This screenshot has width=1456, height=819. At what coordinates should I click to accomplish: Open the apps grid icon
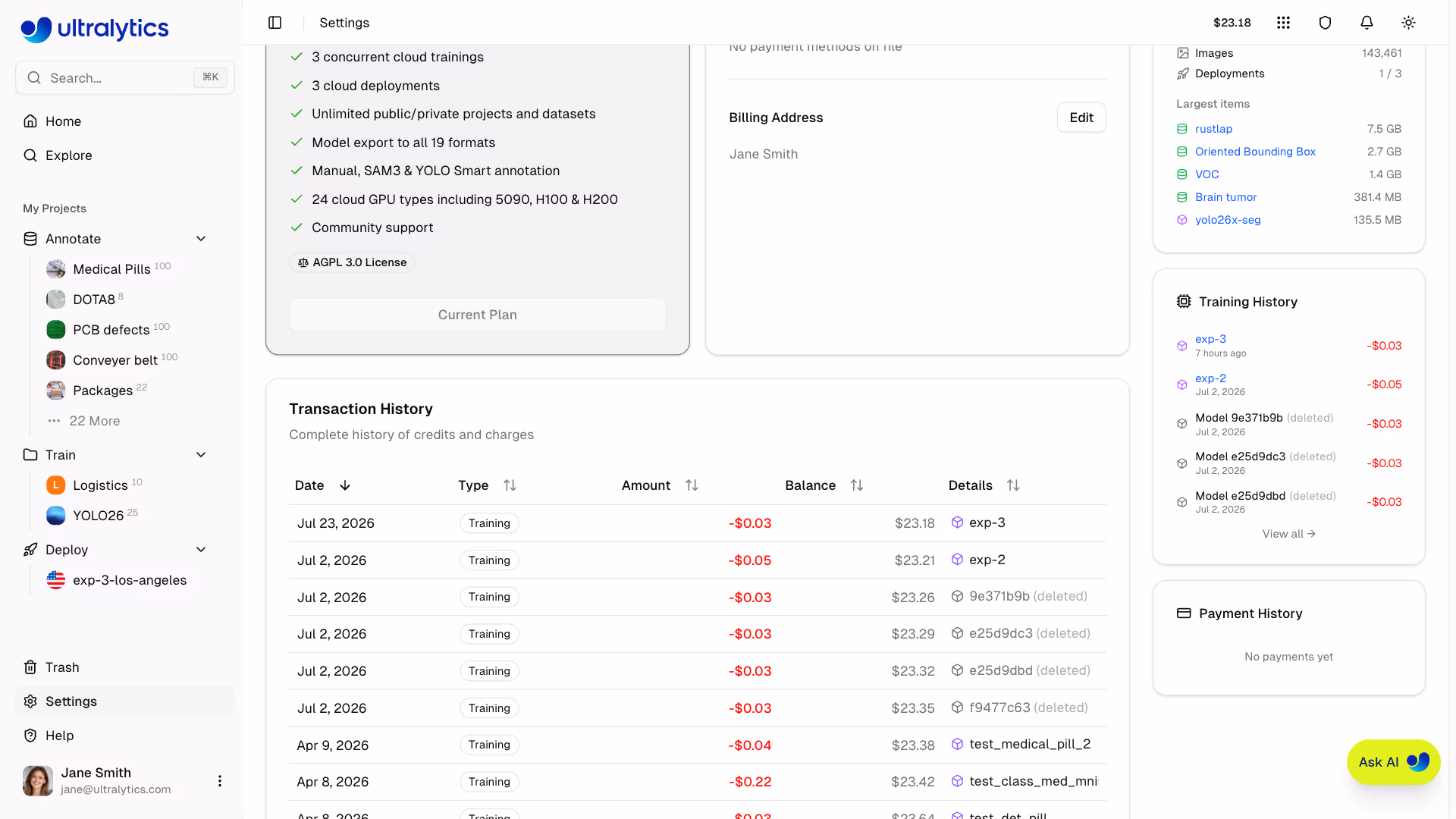click(x=1283, y=23)
